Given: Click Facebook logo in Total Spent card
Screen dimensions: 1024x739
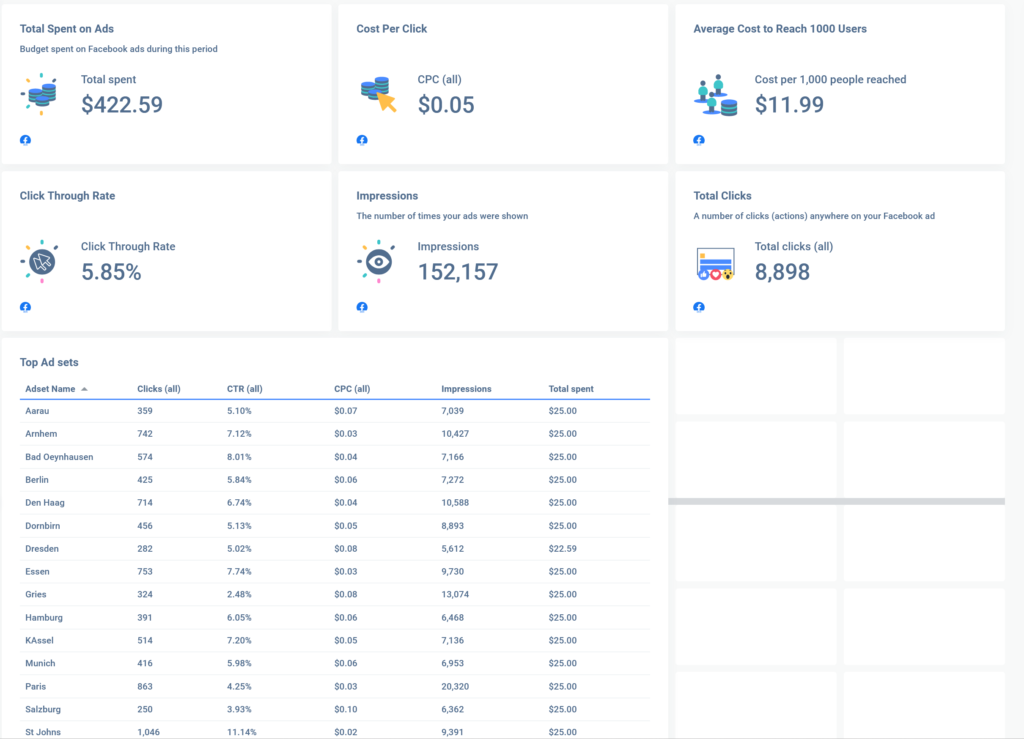Looking at the screenshot, I should (25, 140).
